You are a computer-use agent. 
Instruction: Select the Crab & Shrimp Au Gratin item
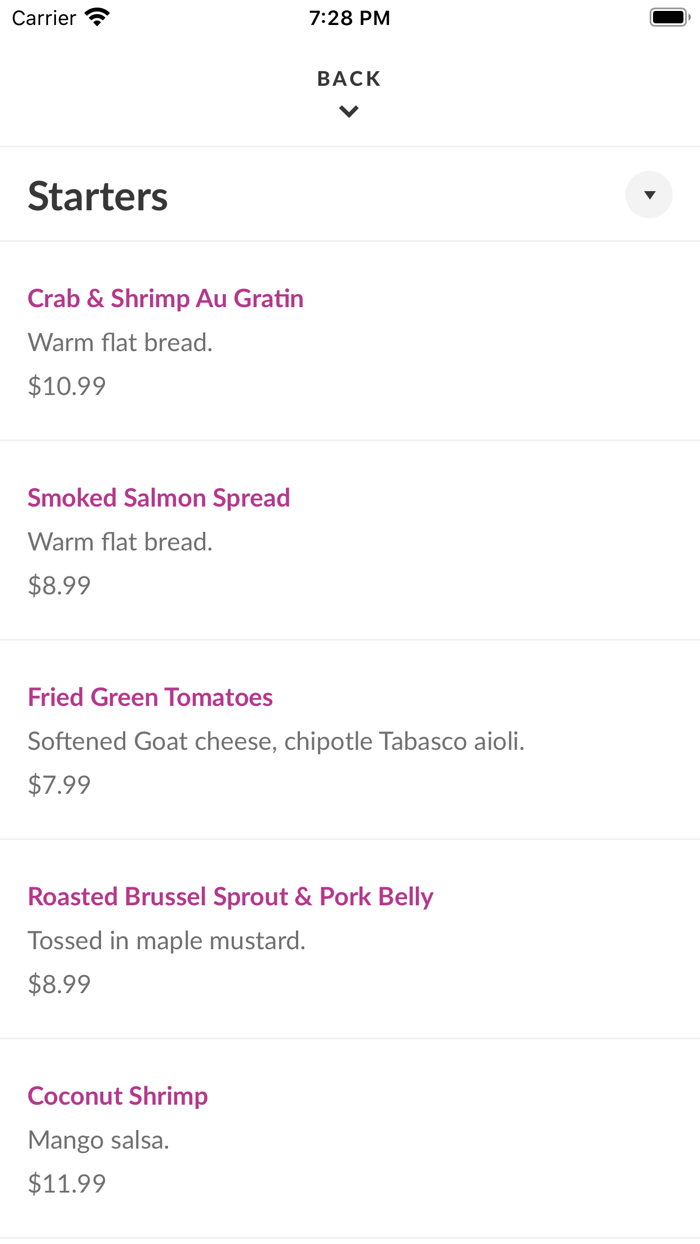click(x=165, y=298)
